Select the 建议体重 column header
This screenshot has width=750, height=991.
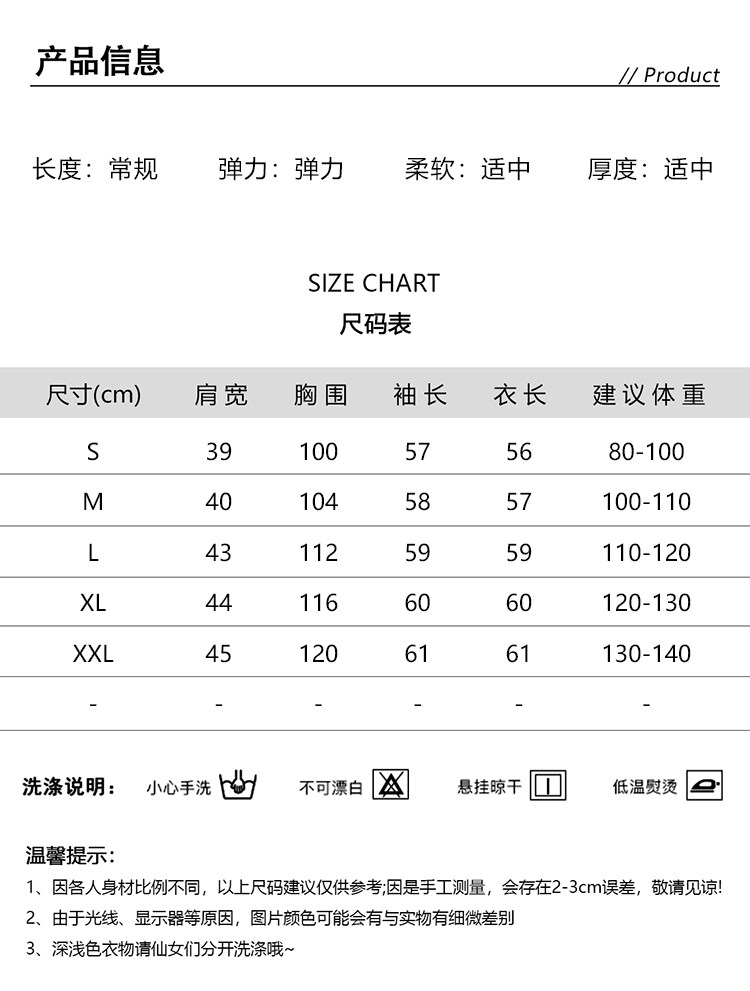pos(648,394)
